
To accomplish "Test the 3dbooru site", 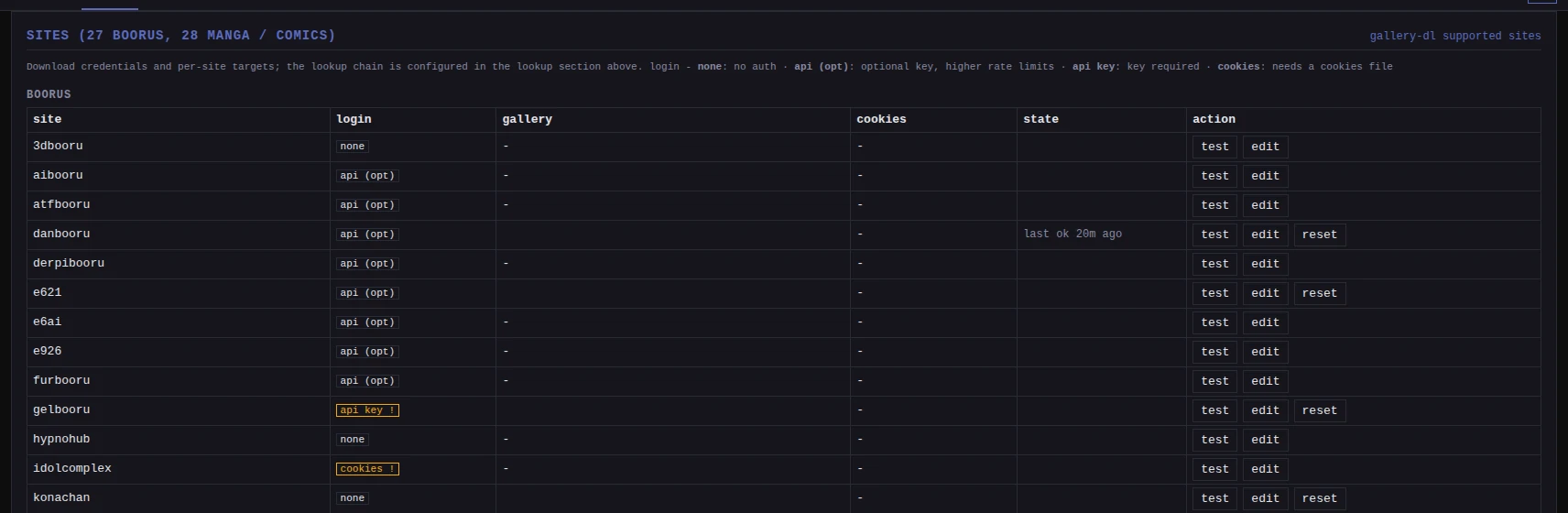I will 1214,147.
